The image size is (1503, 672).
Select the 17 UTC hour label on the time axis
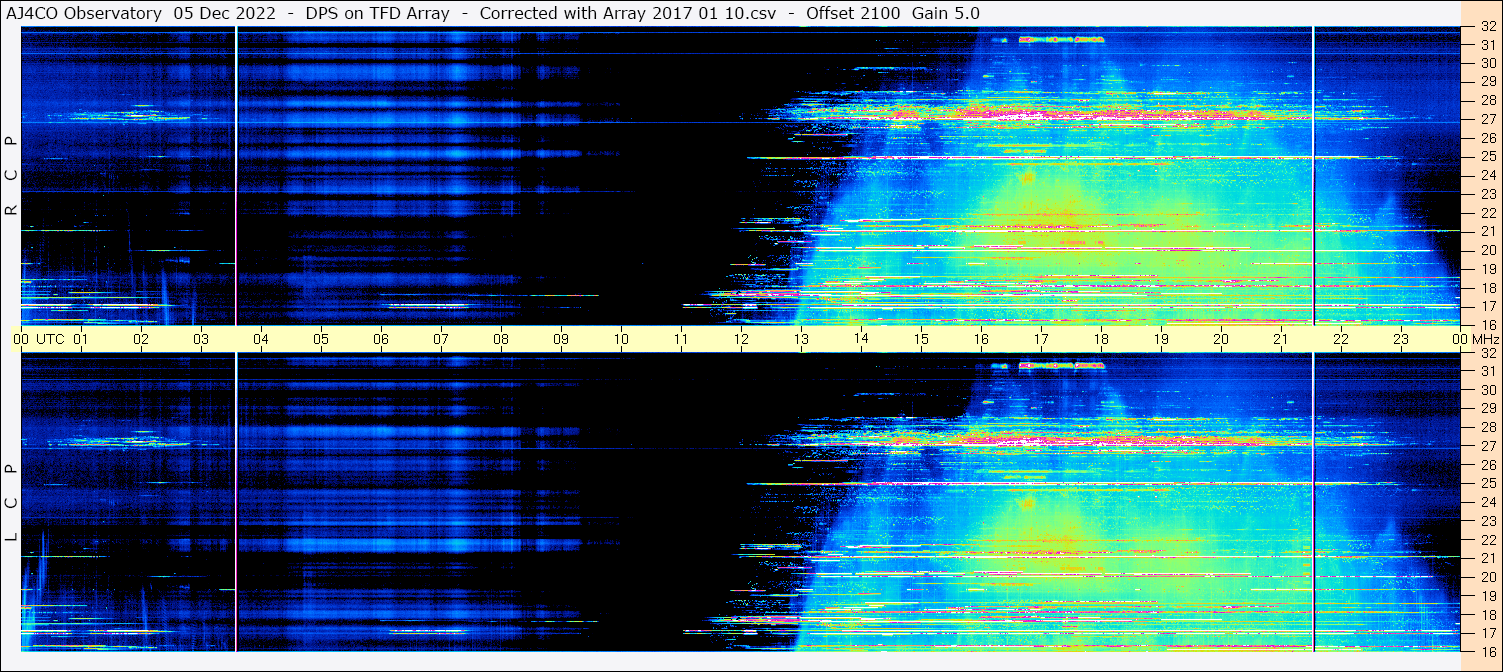(x=1041, y=339)
